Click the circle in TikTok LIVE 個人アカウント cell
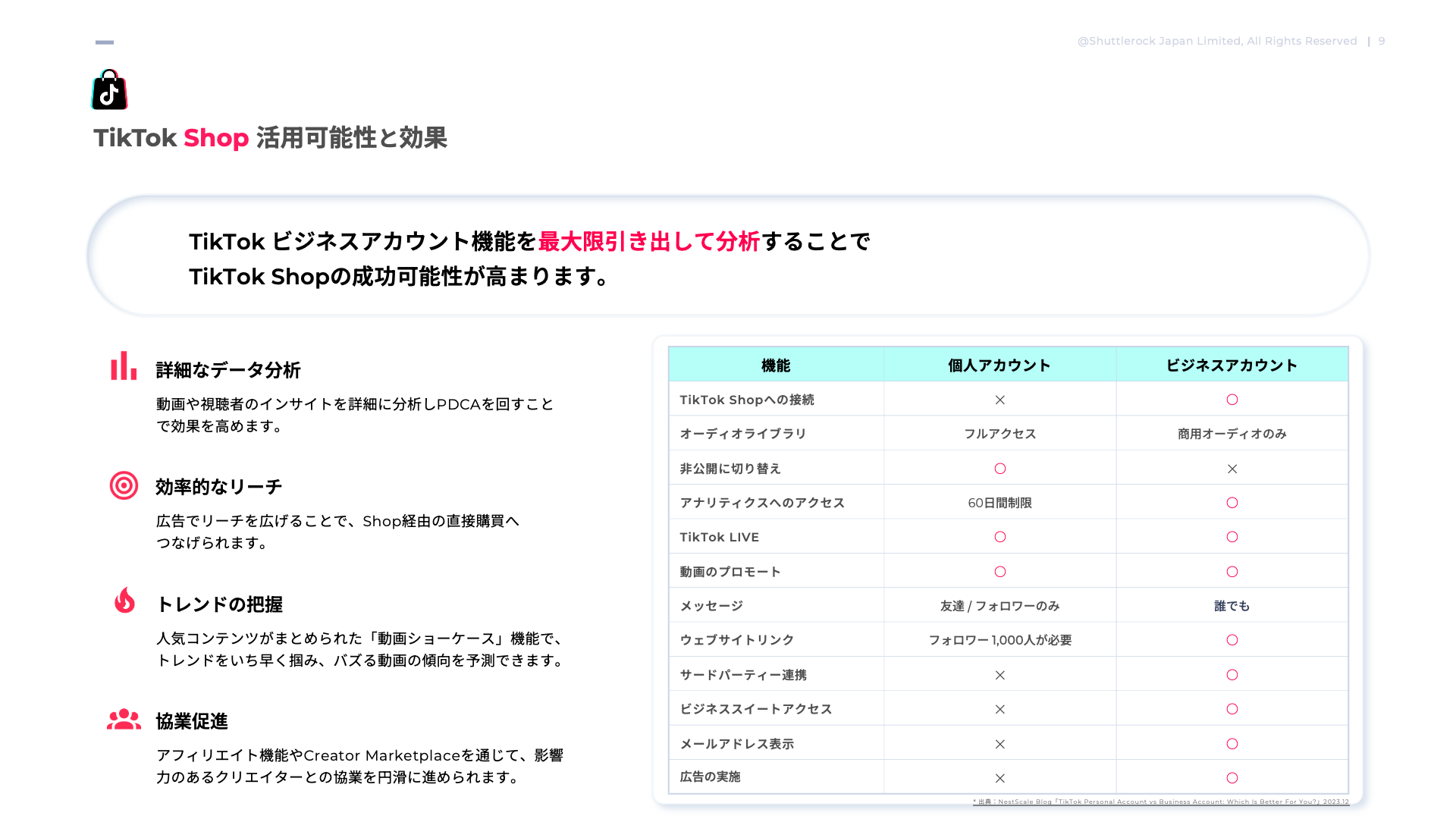Viewport: 1456px width, 819px height. 999,537
